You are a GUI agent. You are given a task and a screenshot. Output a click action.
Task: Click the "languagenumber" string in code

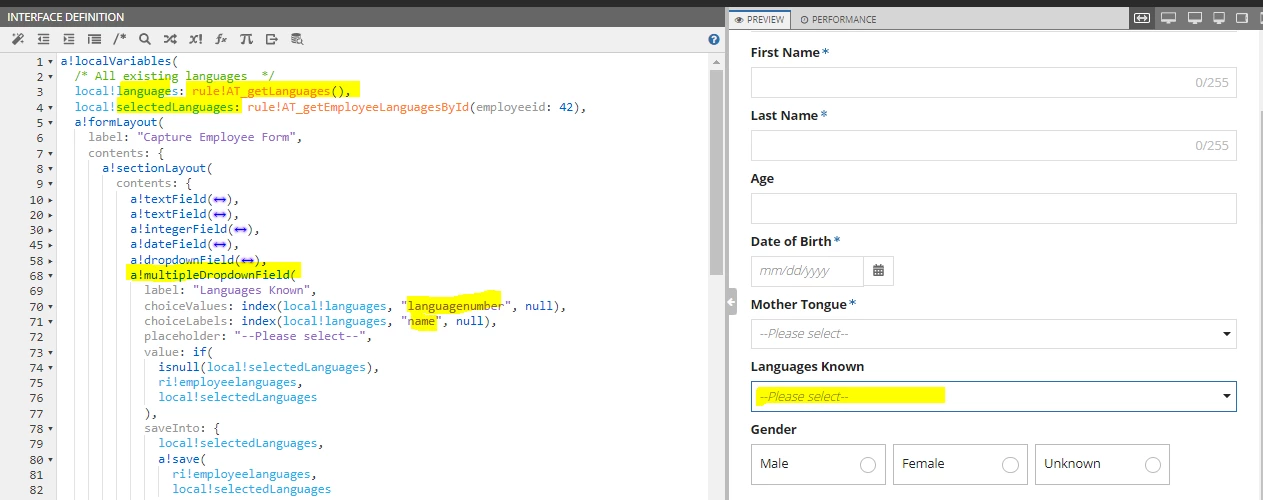click(x=457, y=306)
